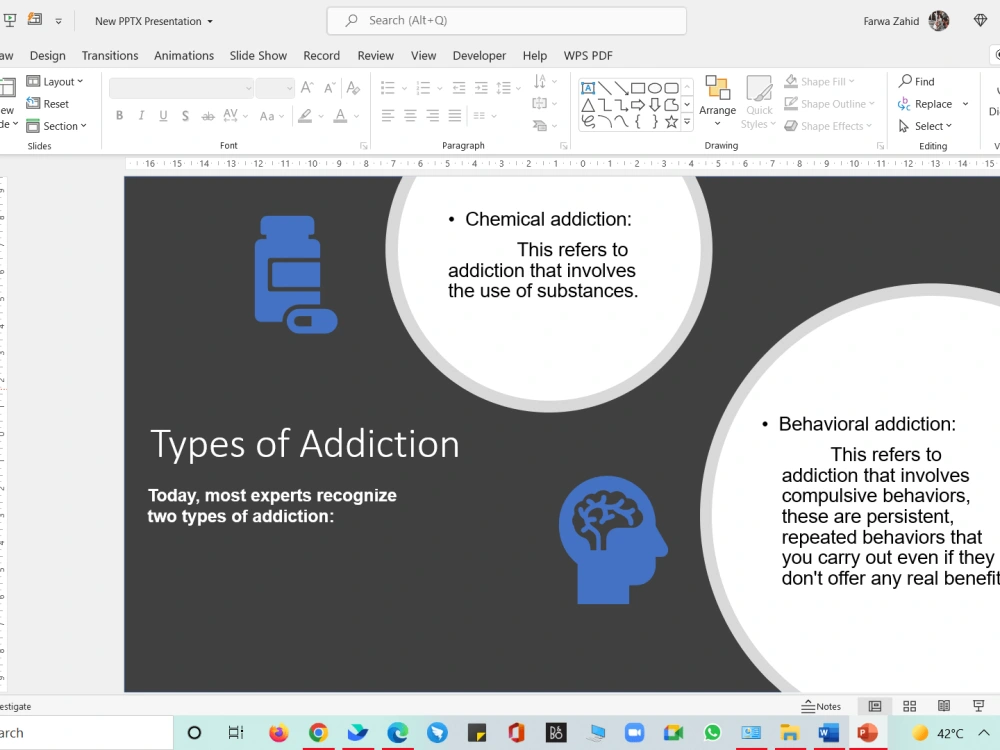The image size is (1000, 750).
Task: Toggle center paragraph alignment
Action: tap(409, 116)
